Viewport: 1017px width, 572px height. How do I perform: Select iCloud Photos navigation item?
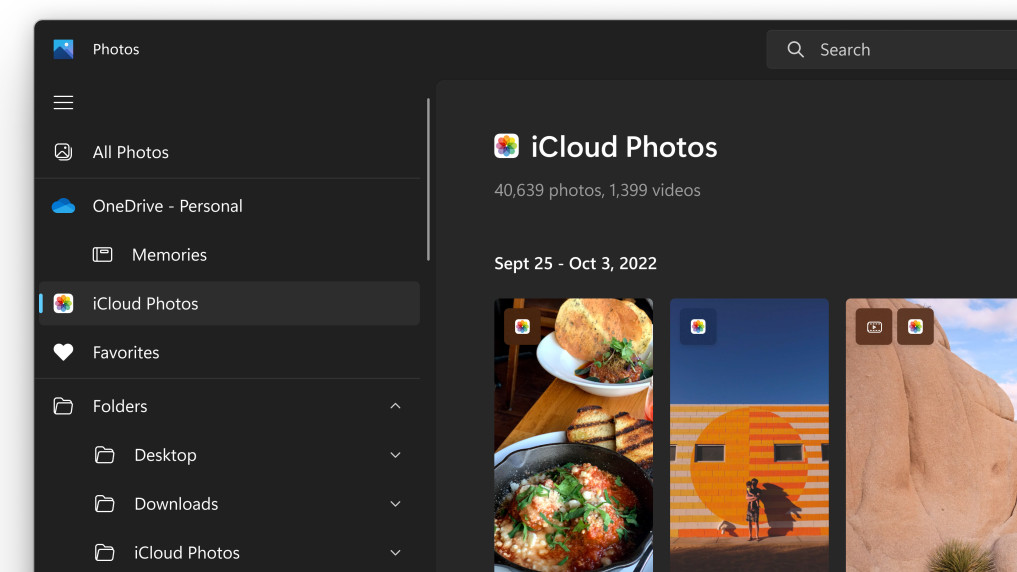(229, 304)
